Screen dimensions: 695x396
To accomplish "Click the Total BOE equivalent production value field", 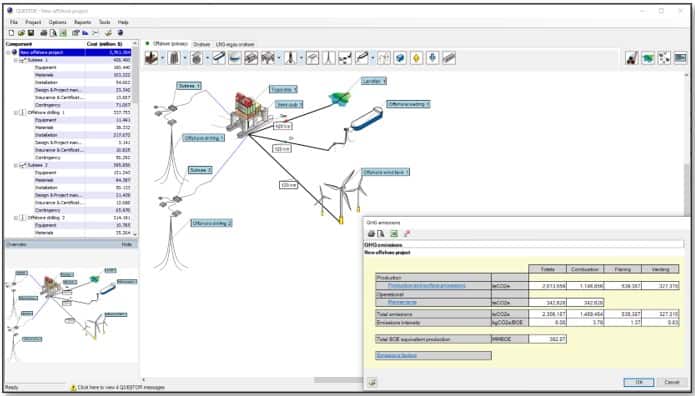I will pyautogui.click(x=547, y=339).
